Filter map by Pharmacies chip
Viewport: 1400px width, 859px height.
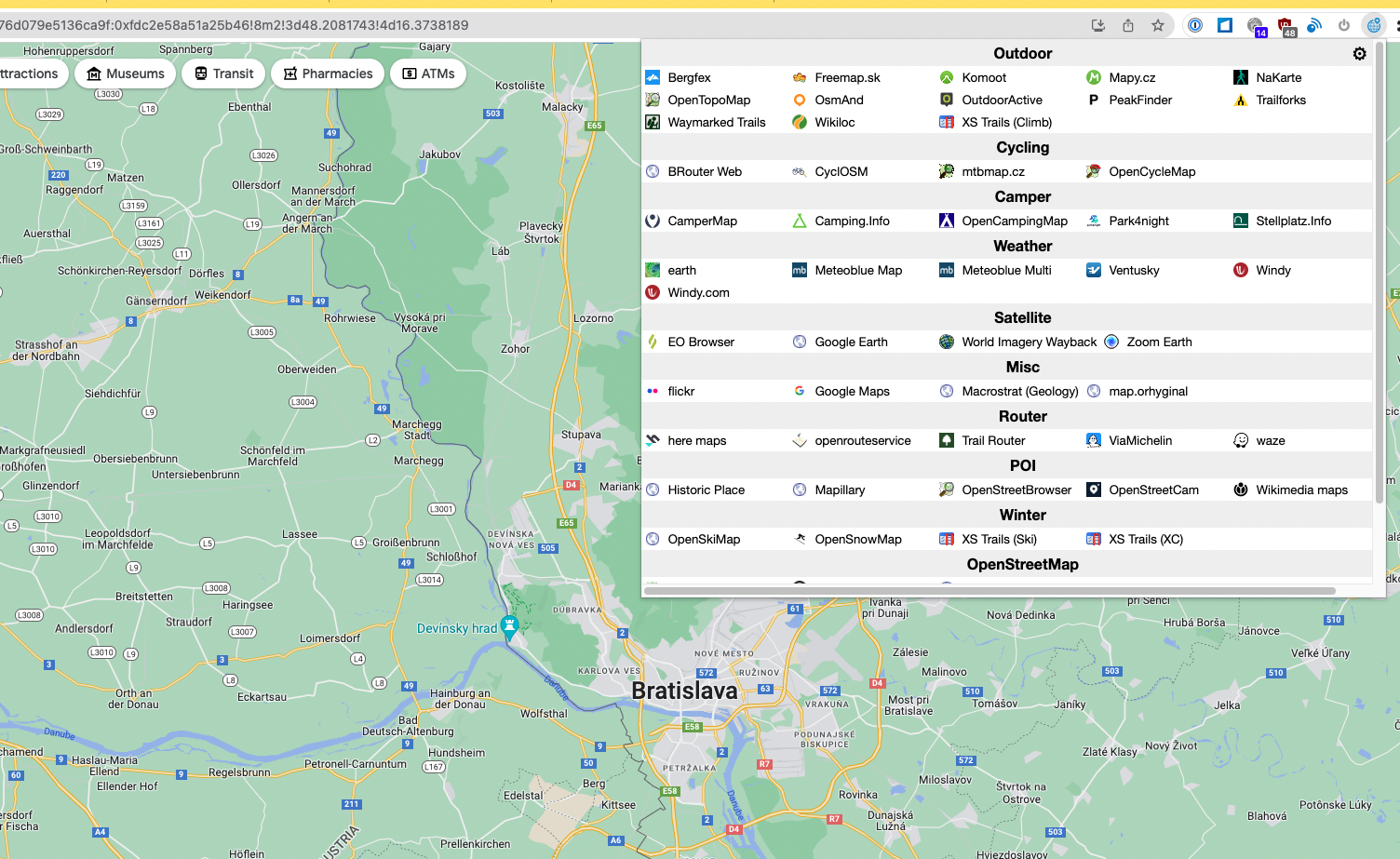[x=328, y=74]
